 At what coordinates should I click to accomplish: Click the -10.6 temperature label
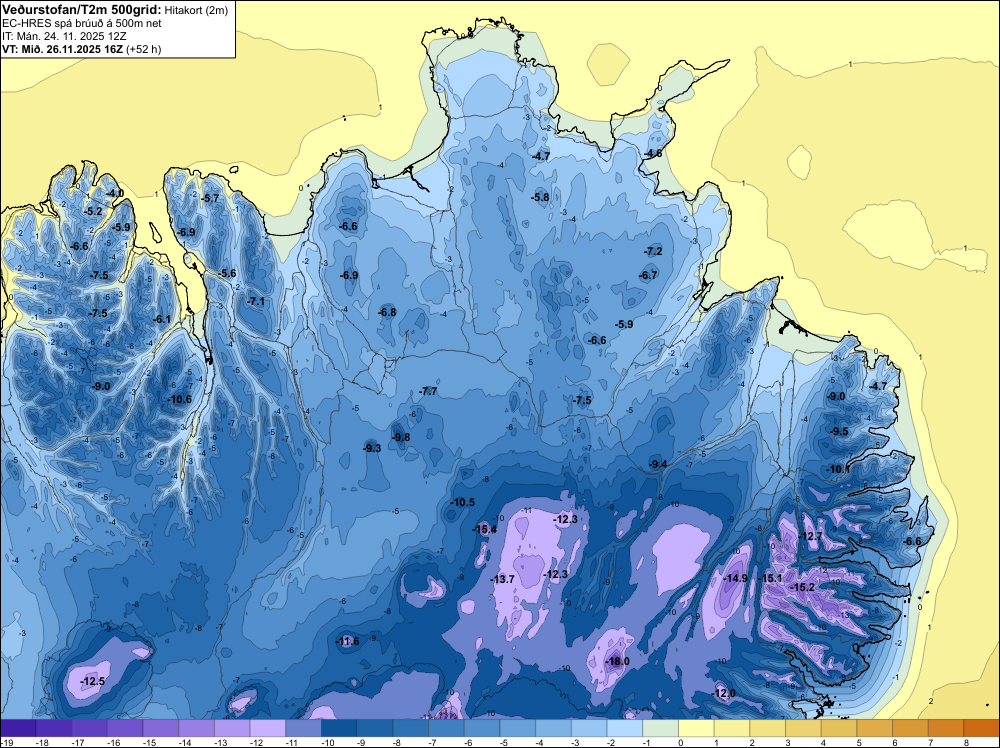click(179, 399)
